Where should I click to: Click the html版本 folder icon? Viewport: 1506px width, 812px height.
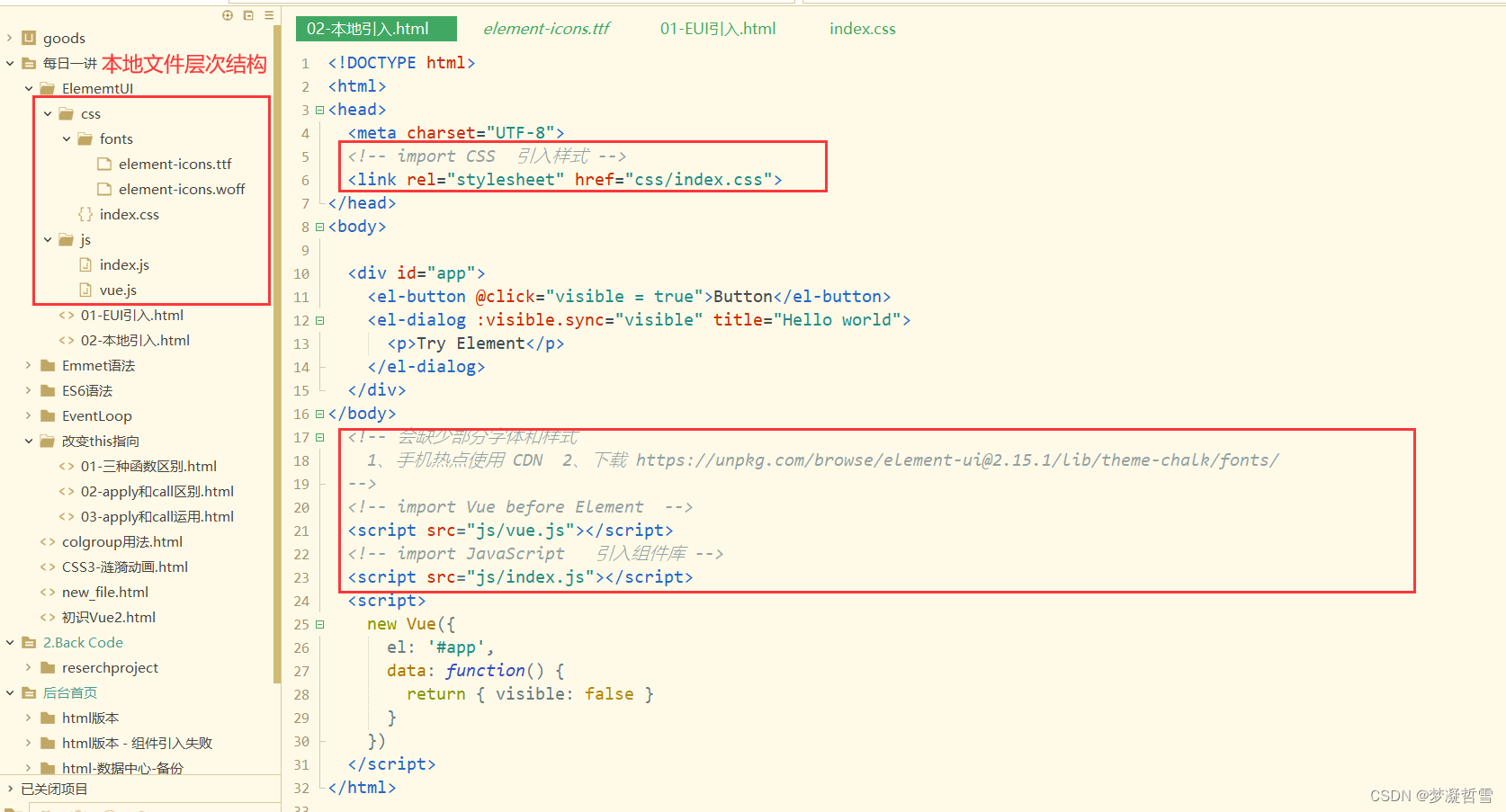tap(48, 718)
